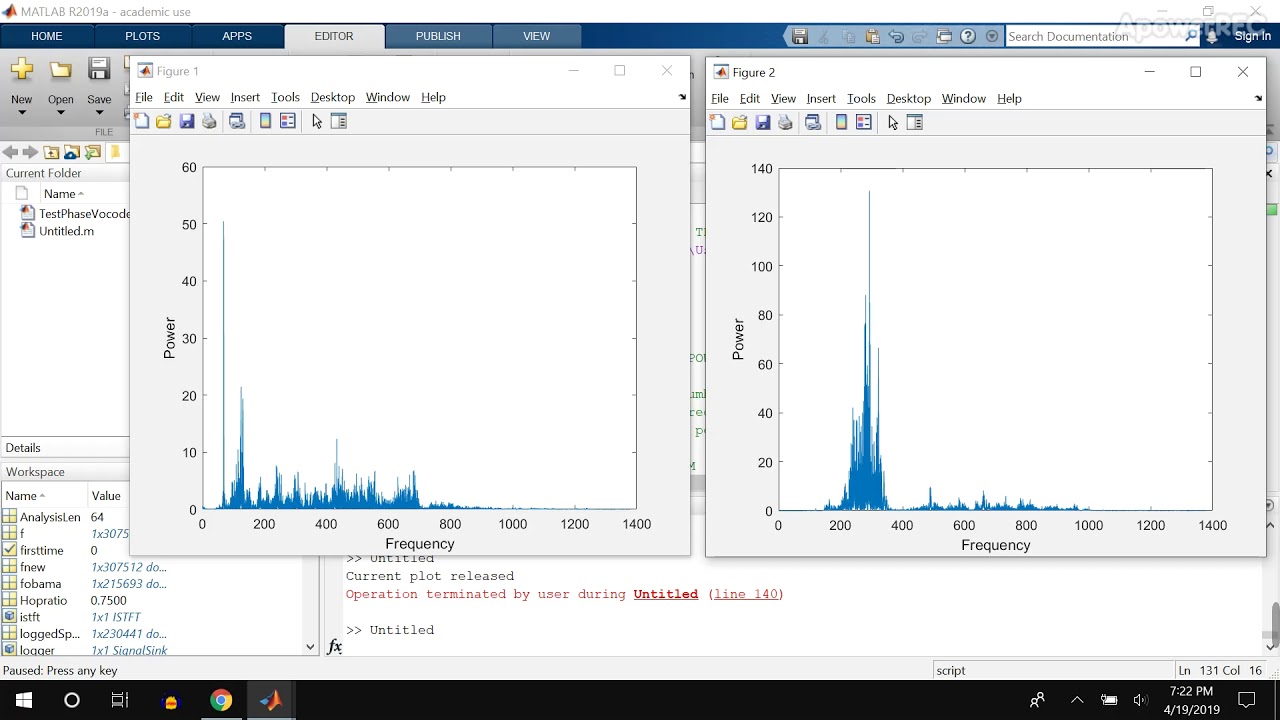Open Property Inspector icon in Figure 1

[339, 121]
